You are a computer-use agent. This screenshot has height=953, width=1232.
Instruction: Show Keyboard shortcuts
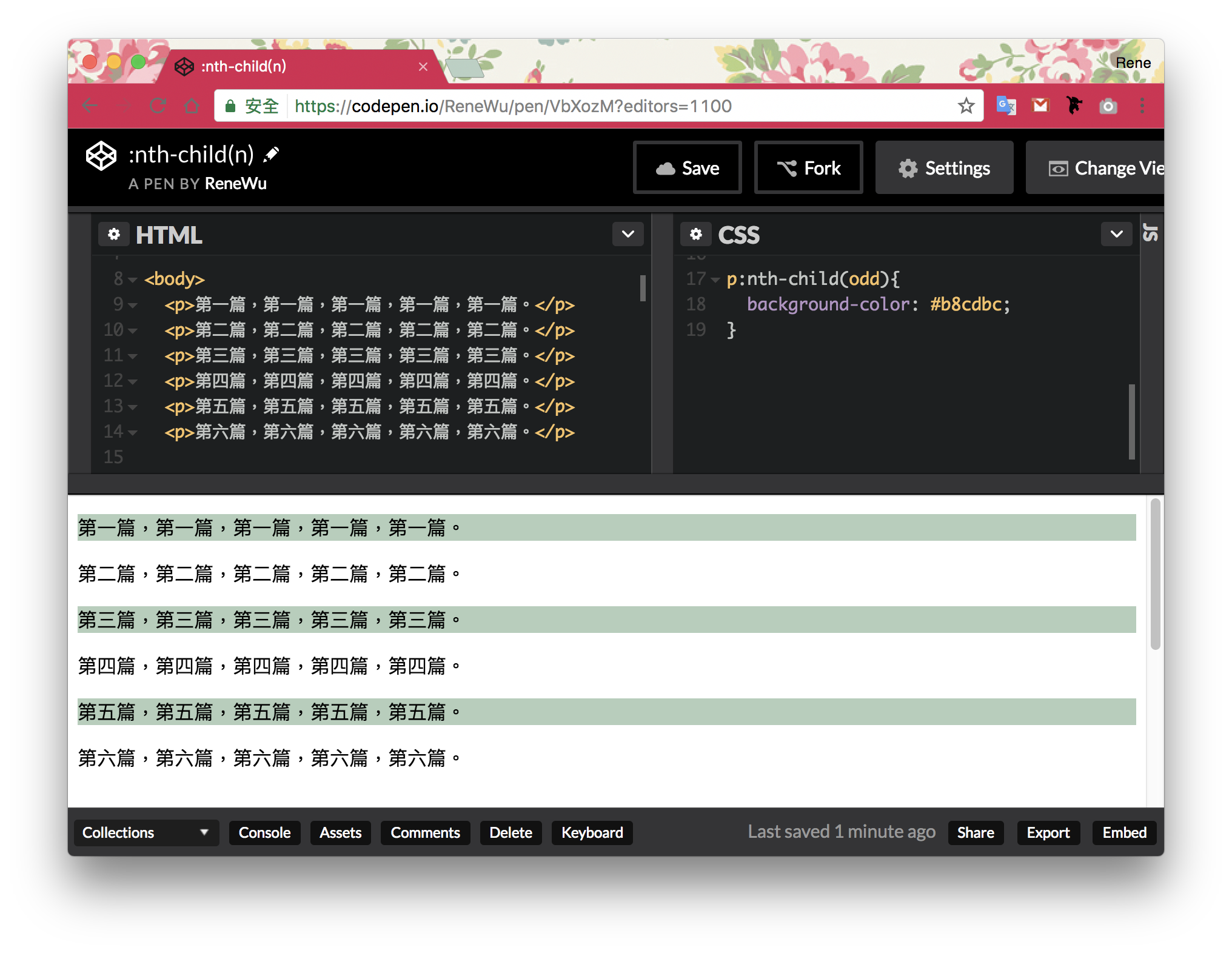click(x=592, y=832)
